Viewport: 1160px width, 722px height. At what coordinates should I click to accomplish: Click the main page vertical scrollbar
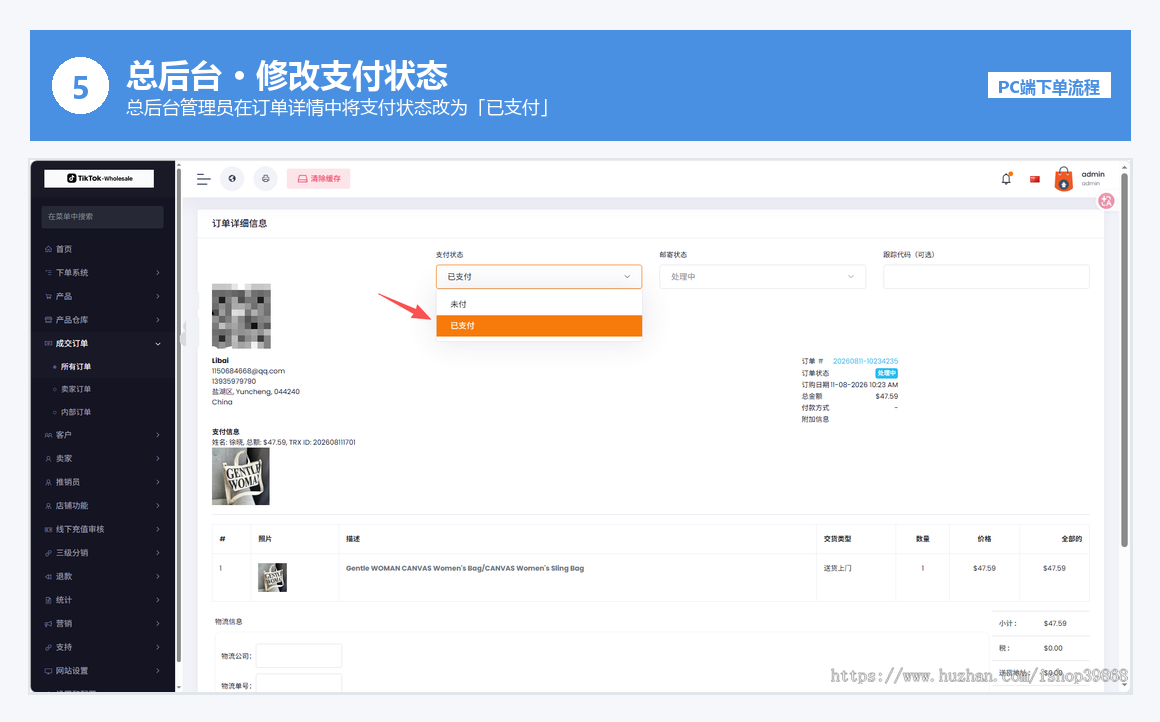(1124, 360)
